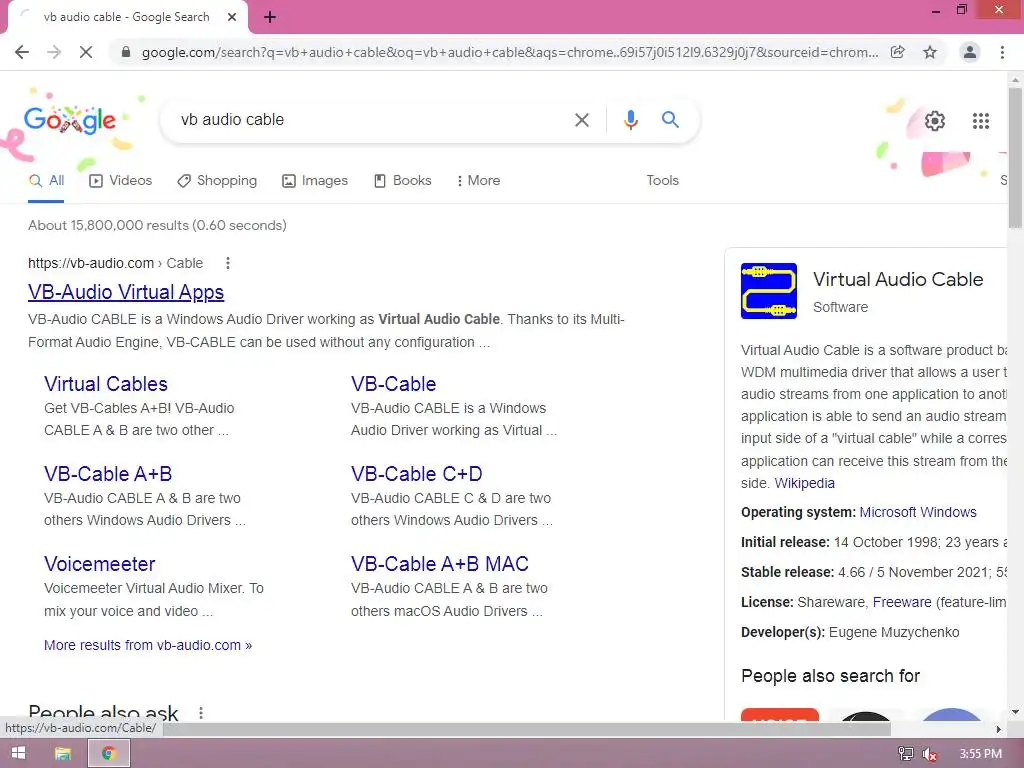Go back using the browser back arrow
Image resolution: width=1024 pixels, height=768 pixels.
click(22, 52)
